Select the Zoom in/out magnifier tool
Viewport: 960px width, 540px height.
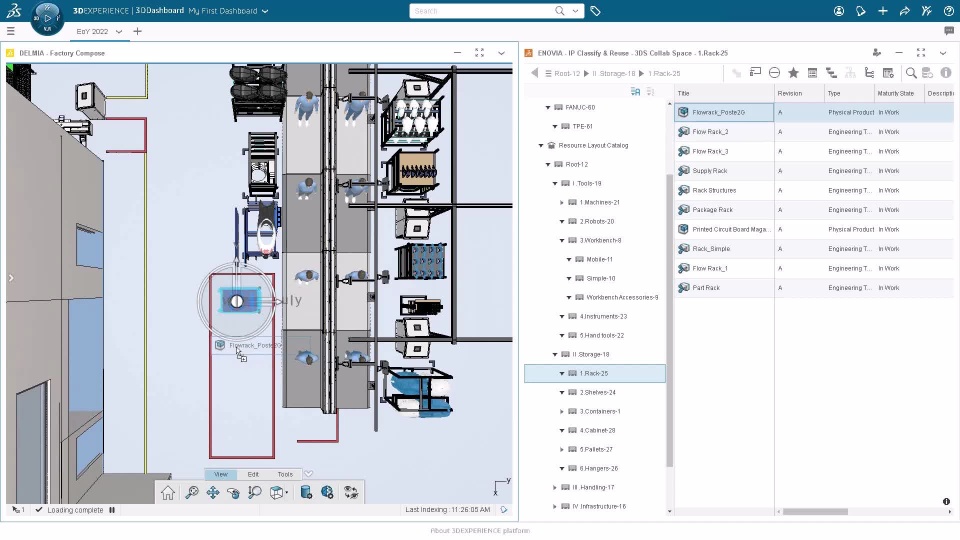255,493
